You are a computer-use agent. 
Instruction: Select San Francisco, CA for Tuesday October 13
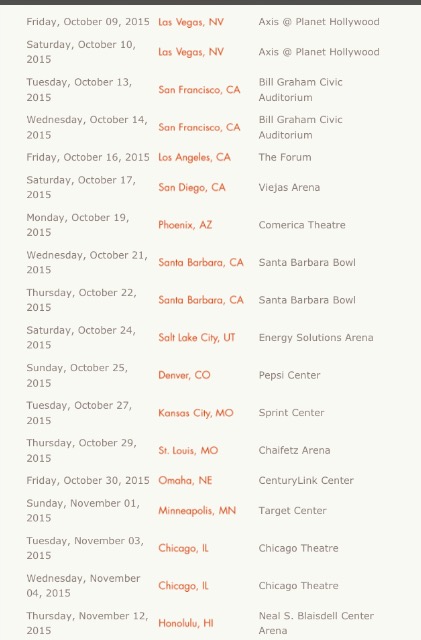click(x=199, y=90)
